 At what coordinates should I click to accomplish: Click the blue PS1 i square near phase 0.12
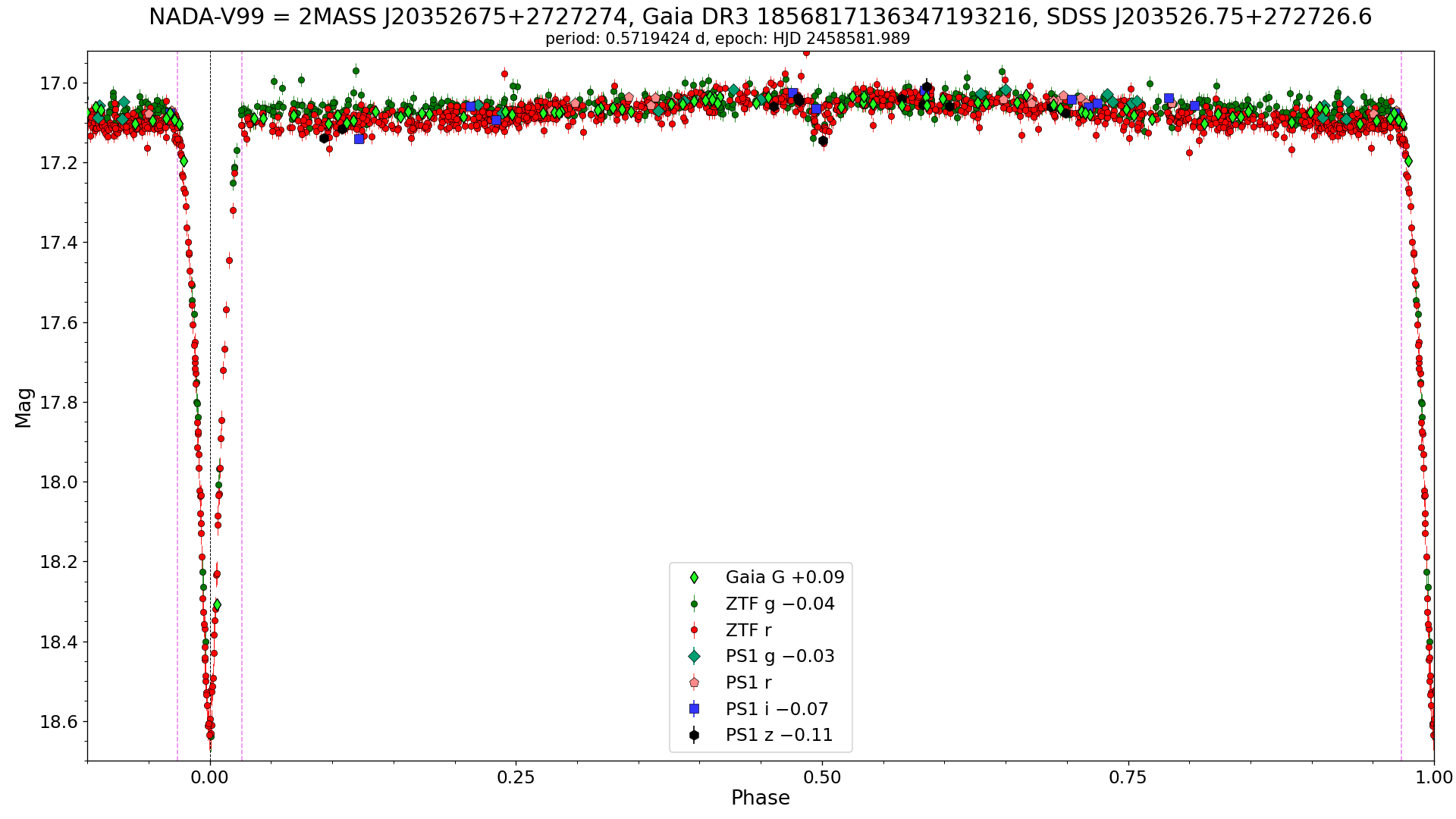coord(359,139)
